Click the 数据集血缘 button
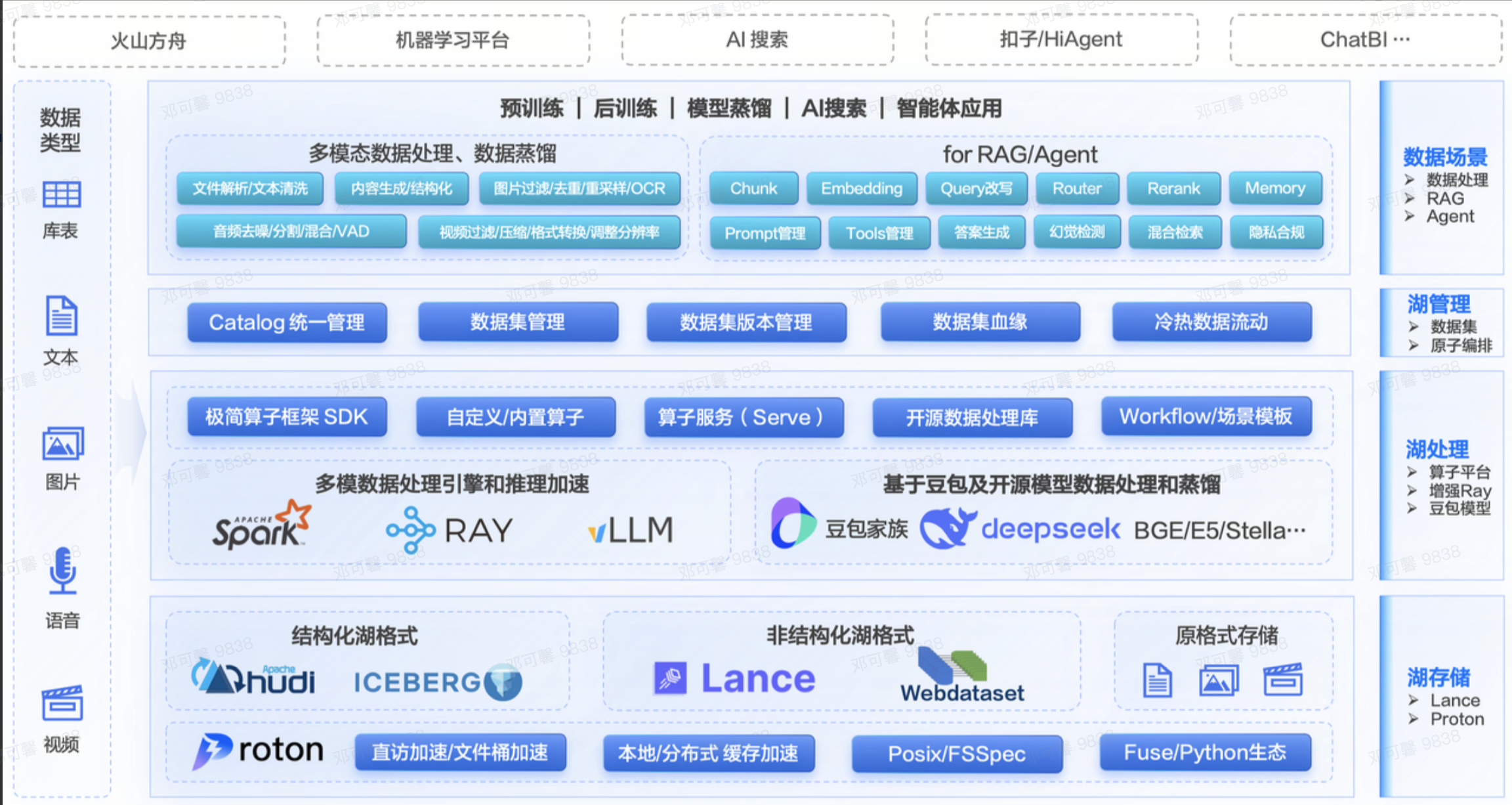The image size is (1512, 805). coord(980,322)
